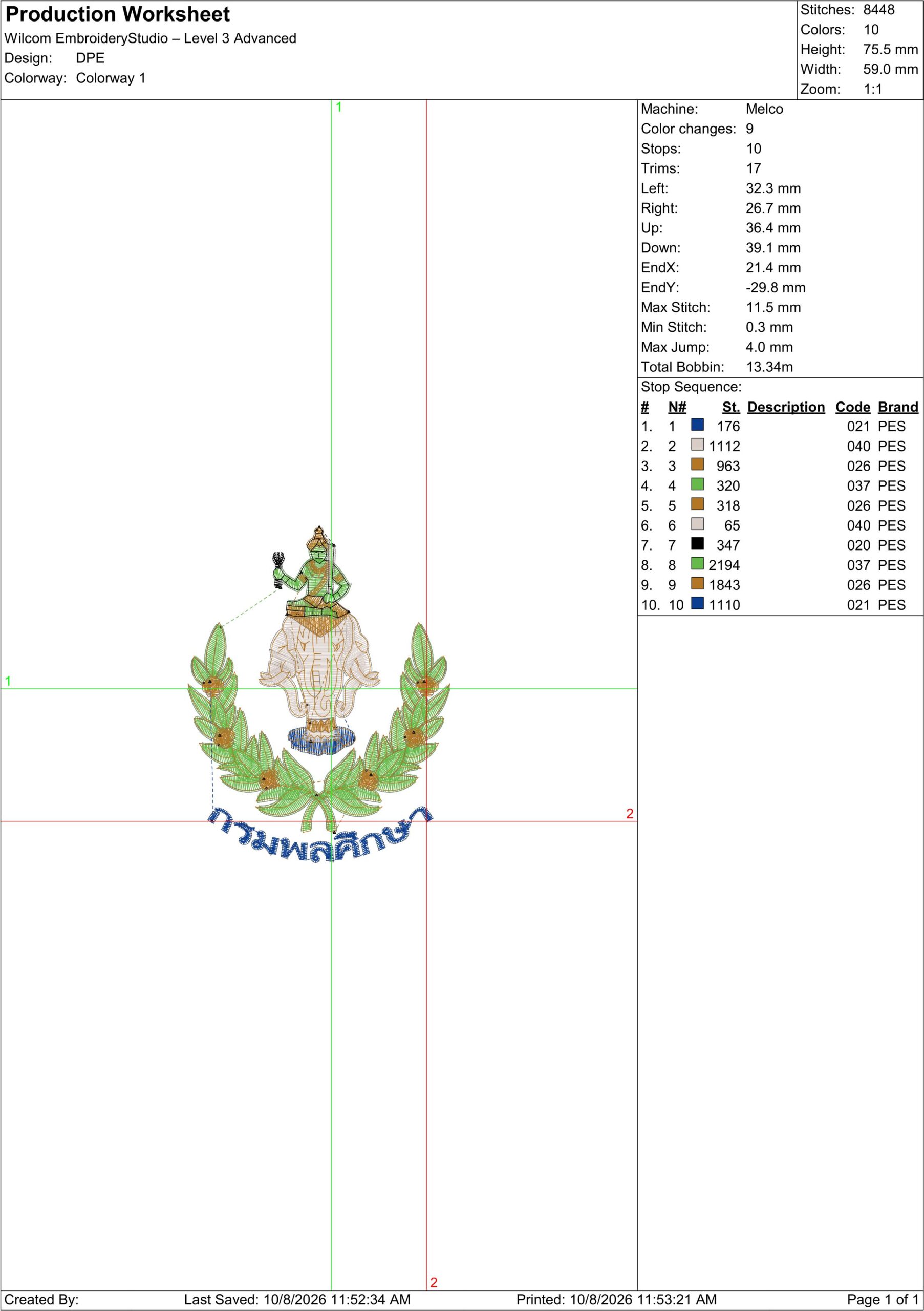Click the N# column header
924x1311 pixels.
pos(677,407)
